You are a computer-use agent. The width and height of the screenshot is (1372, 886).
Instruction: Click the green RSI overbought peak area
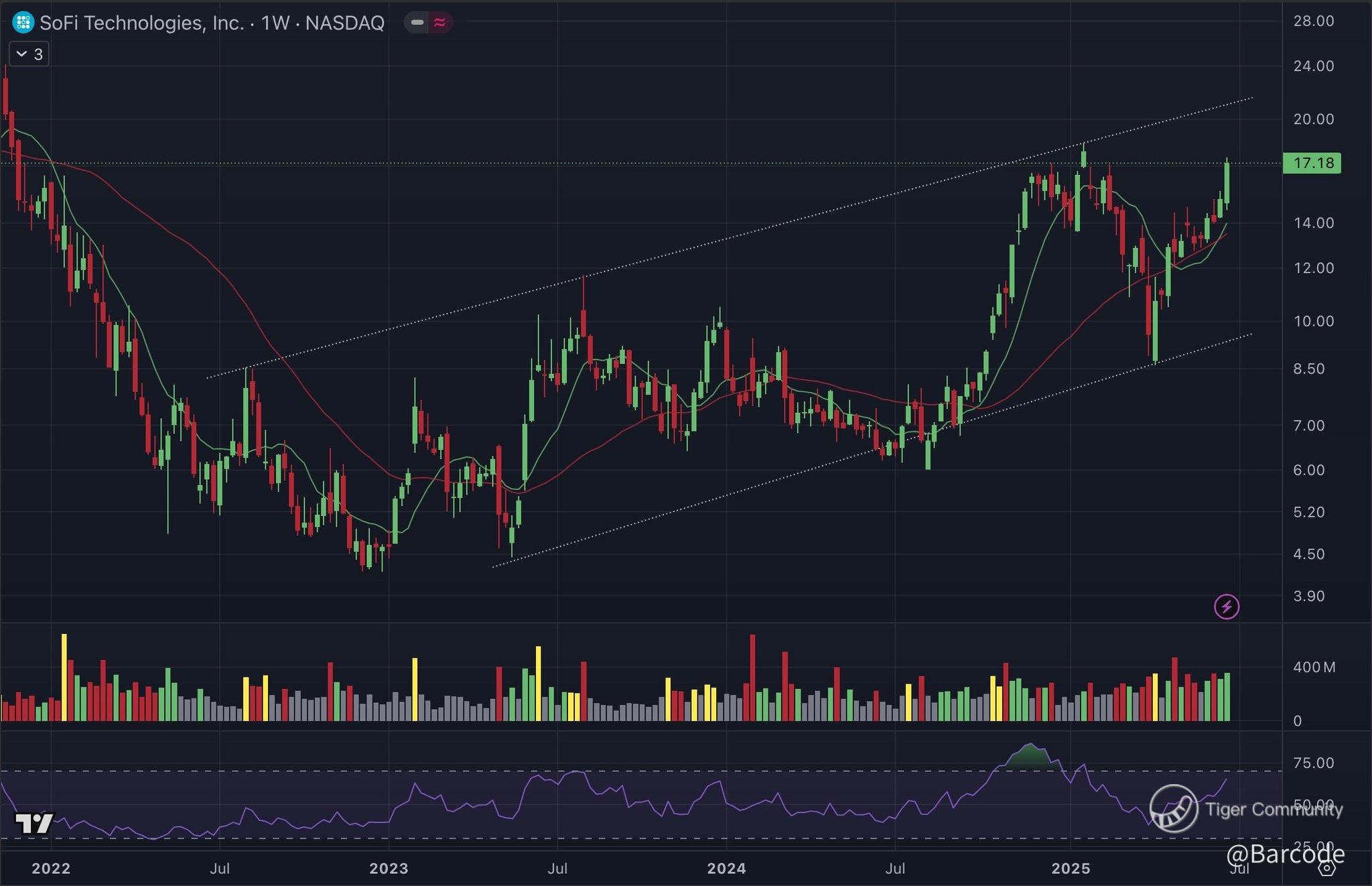1030,756
